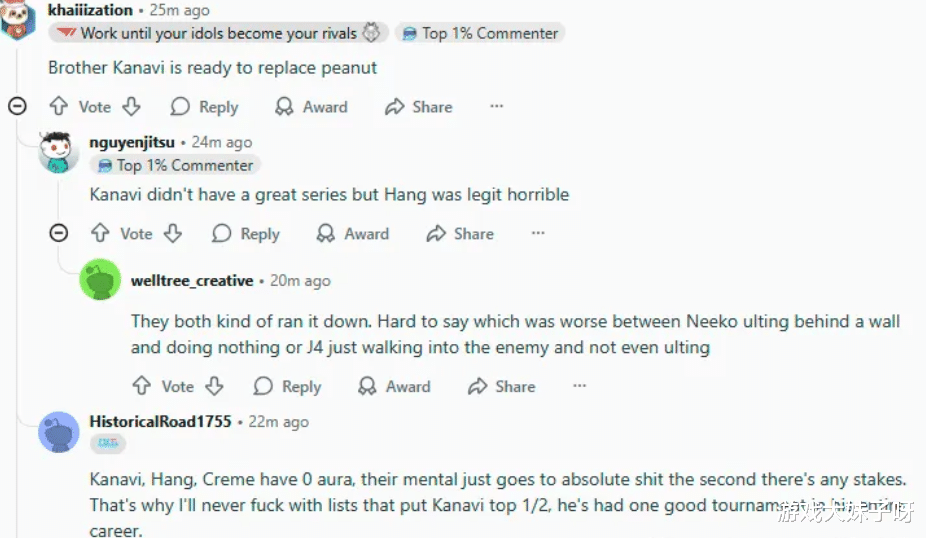Open khaiiization's user profile
This screenshot has width=926, height=538.
pos(90,10)
